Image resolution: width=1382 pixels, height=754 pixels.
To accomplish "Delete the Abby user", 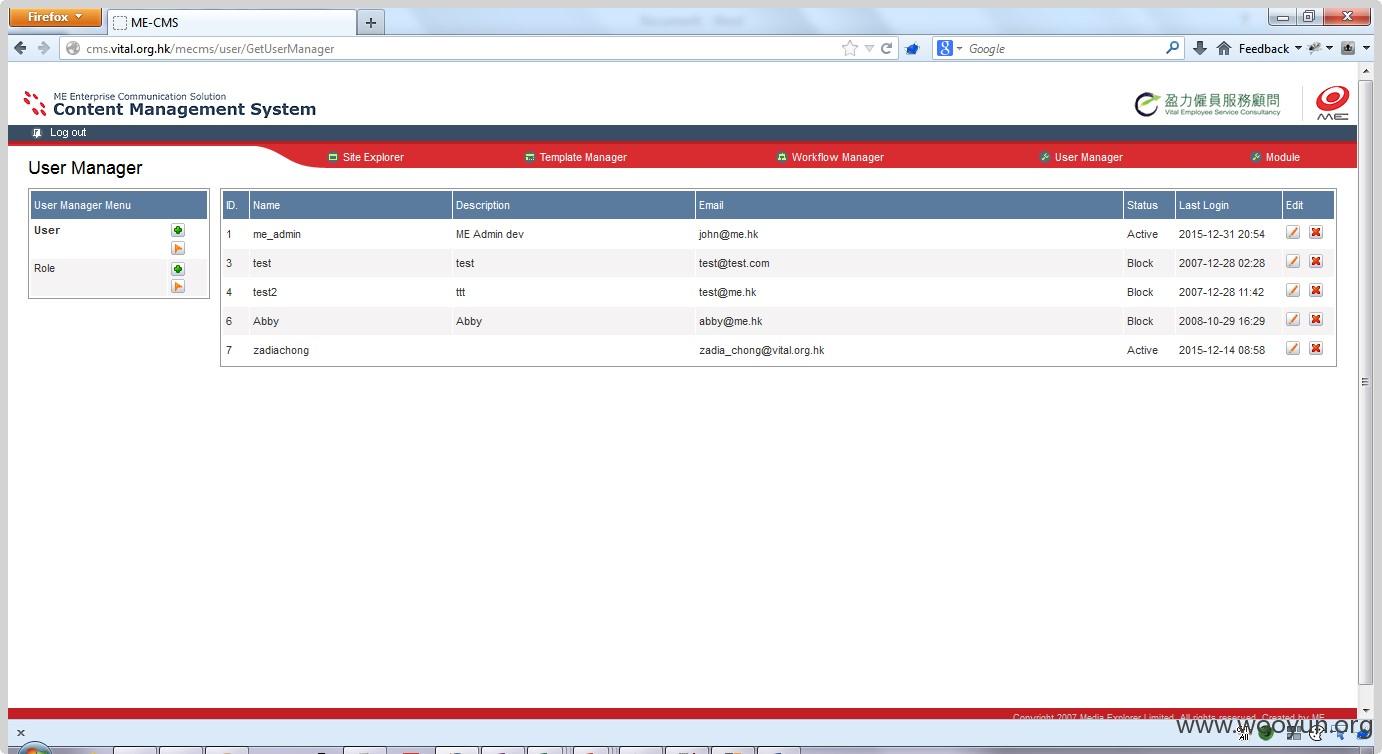I will [x=1316, y=319].
